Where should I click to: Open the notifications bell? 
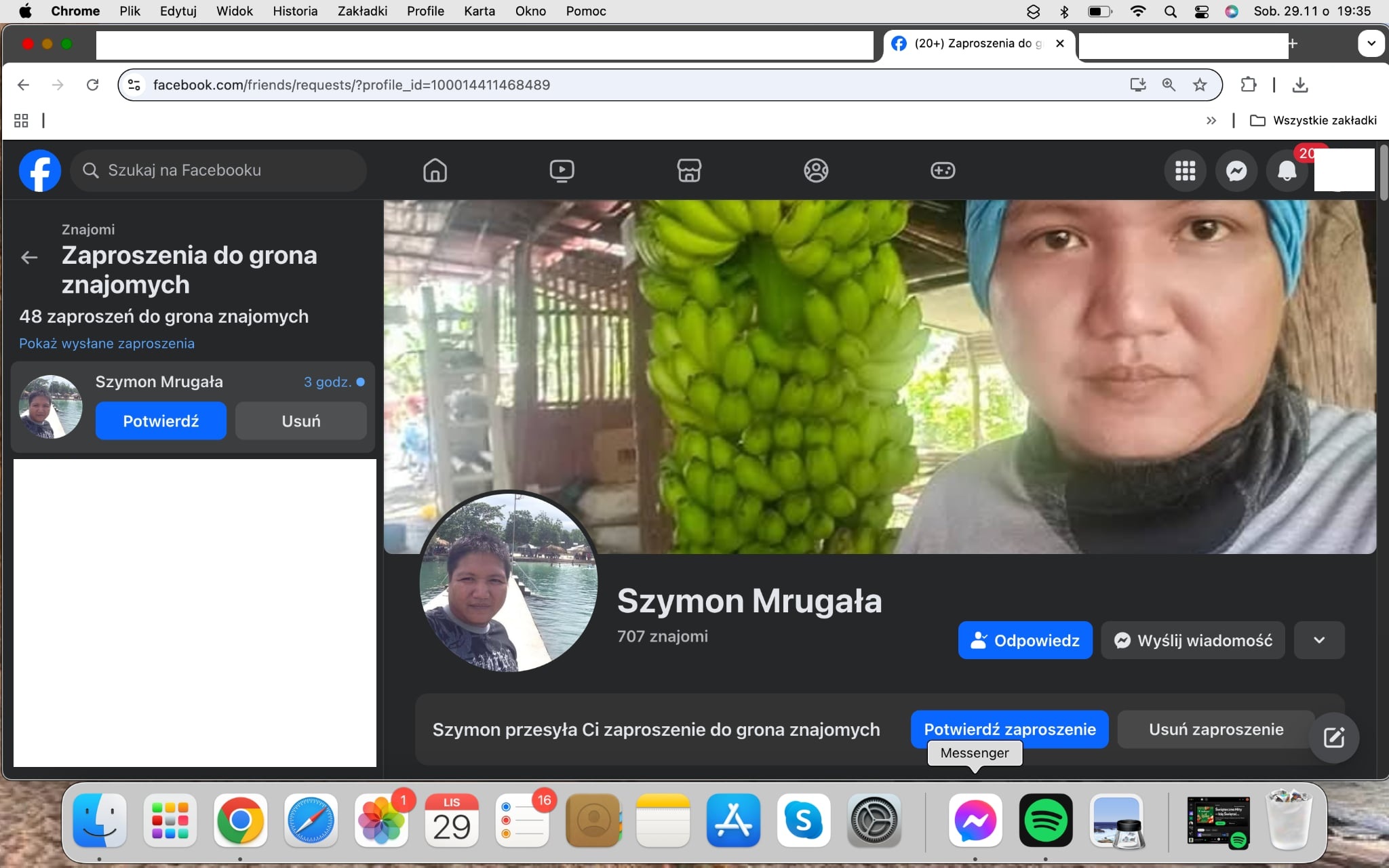(1287, 171)
